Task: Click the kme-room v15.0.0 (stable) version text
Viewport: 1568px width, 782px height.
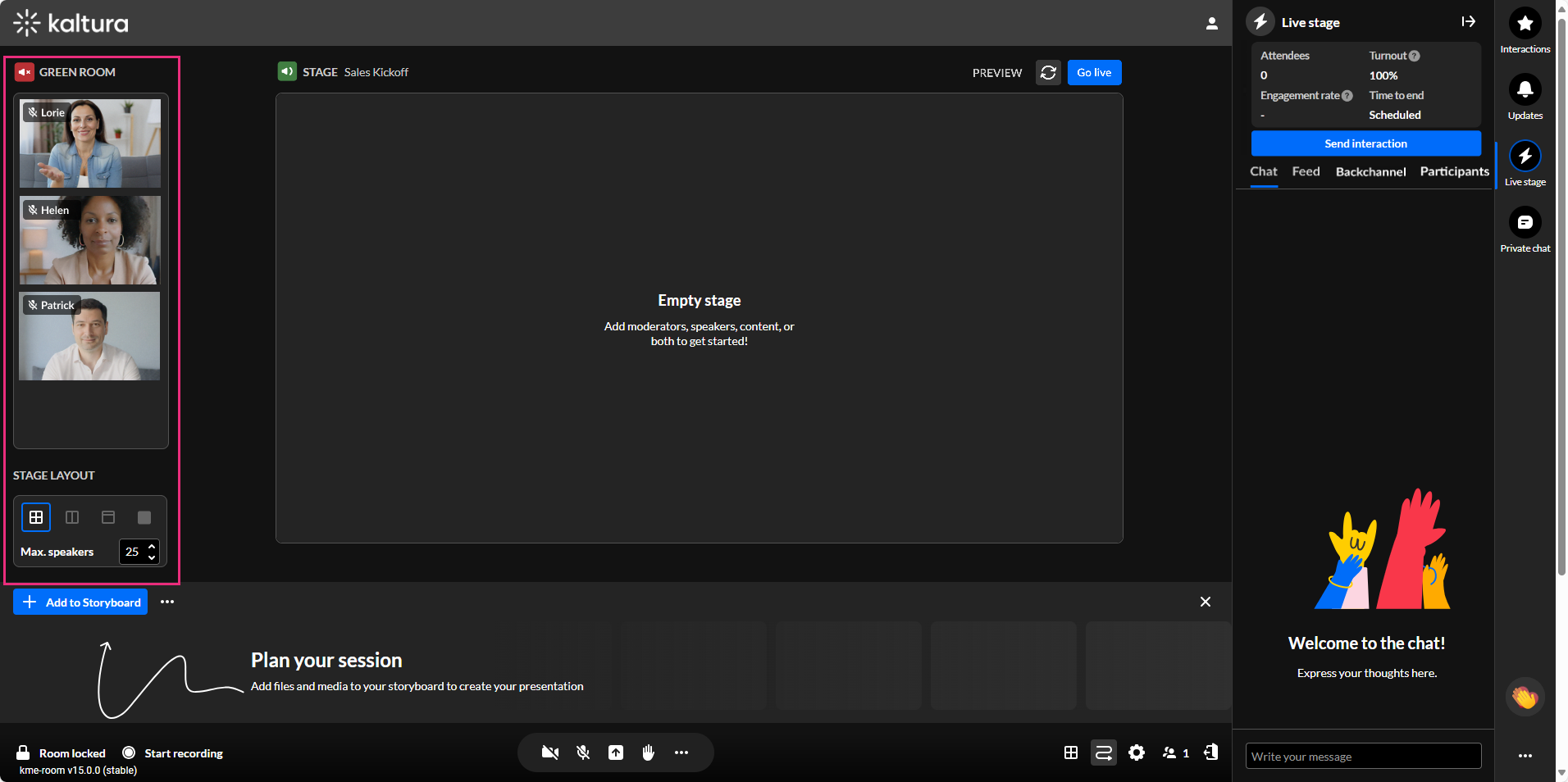Action: [x=78, y=771]
